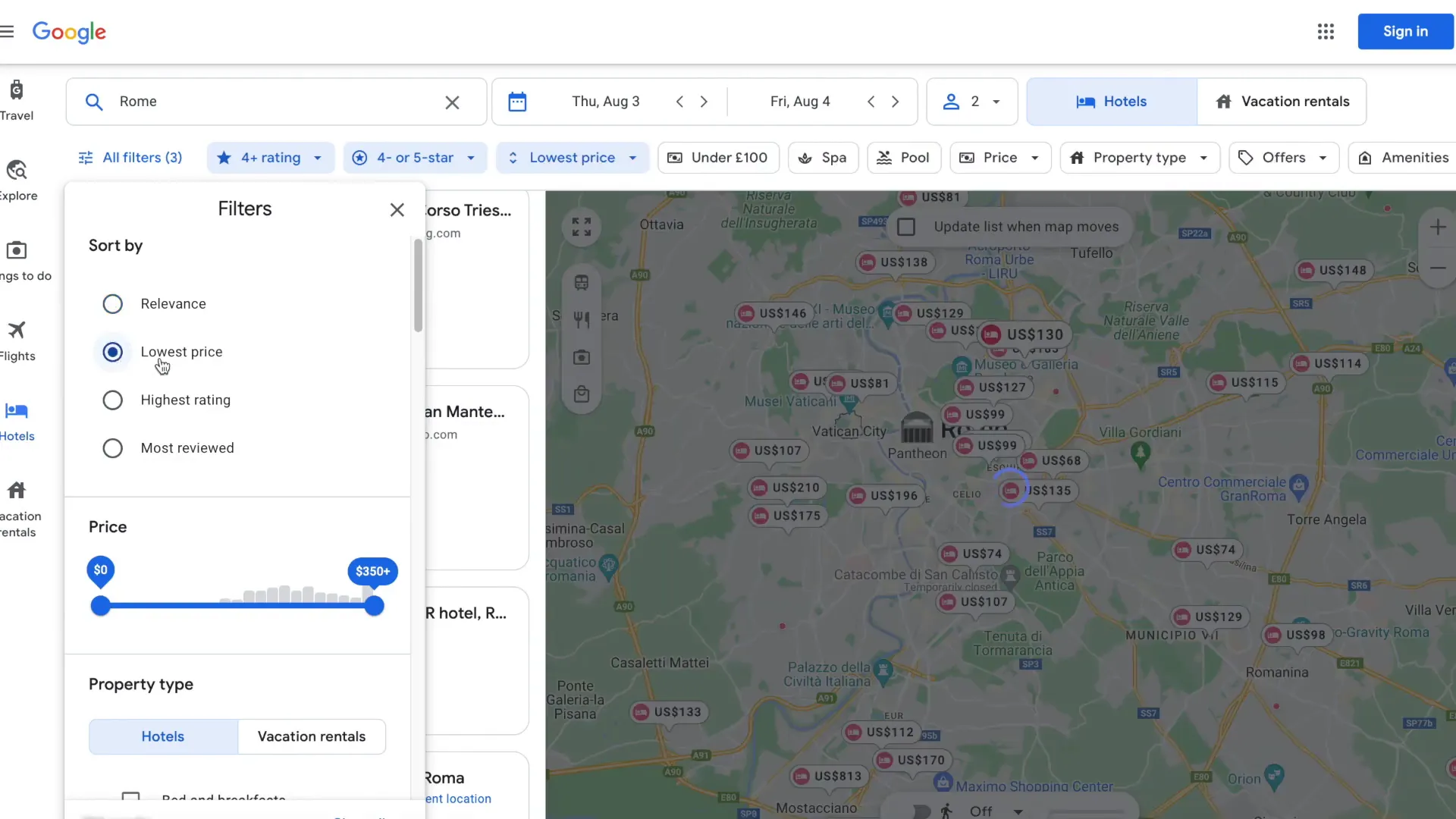Open All filters (3)
Image resolution: width=1456 pixels, height=819 pixels.
pyautogui.click(x=130, y=158)
